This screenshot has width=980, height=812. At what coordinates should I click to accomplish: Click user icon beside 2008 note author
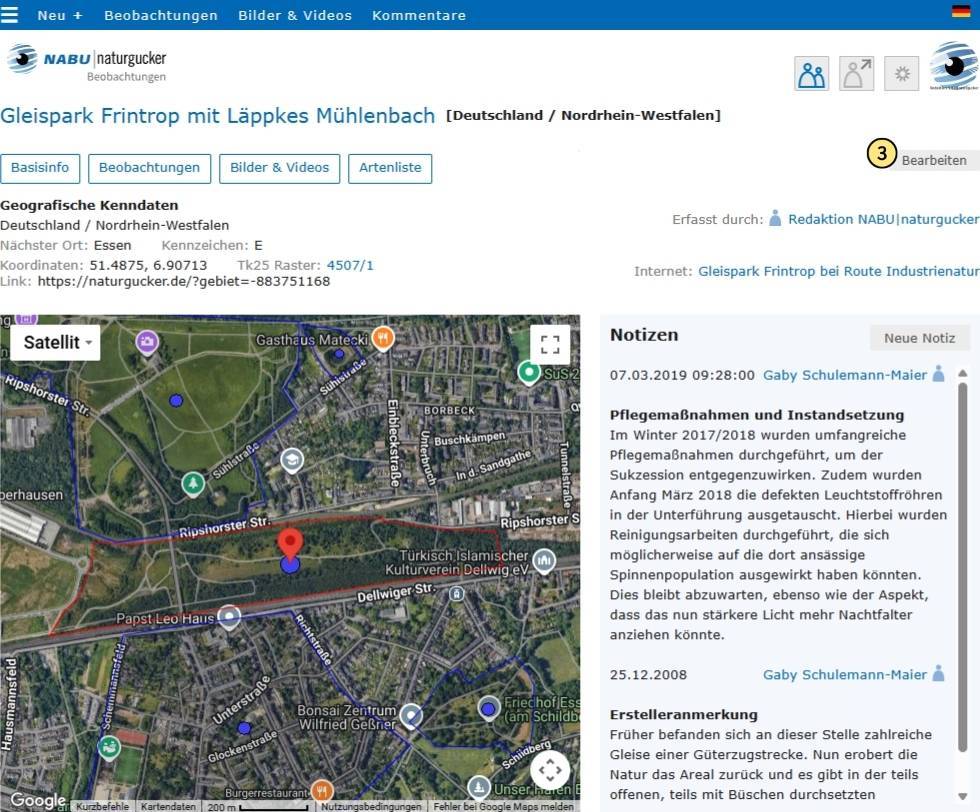click(938, 673)
